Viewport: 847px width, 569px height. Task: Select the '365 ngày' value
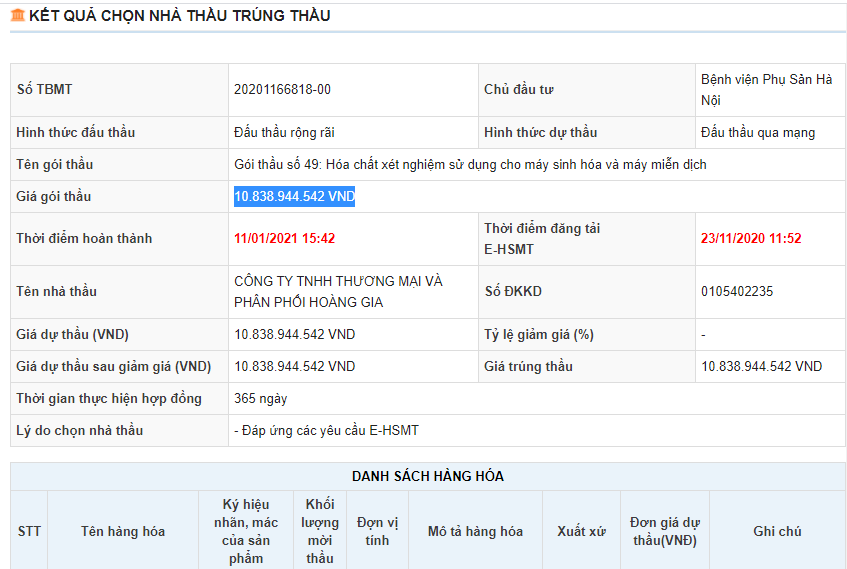pyautogui.click(x=260, y=398)
